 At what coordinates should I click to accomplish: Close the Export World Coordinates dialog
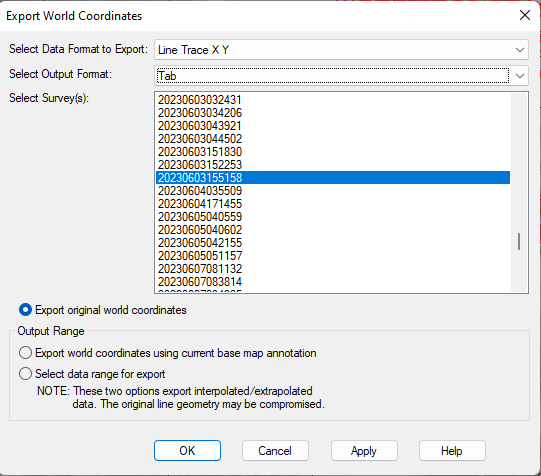[x=524, y=15]
